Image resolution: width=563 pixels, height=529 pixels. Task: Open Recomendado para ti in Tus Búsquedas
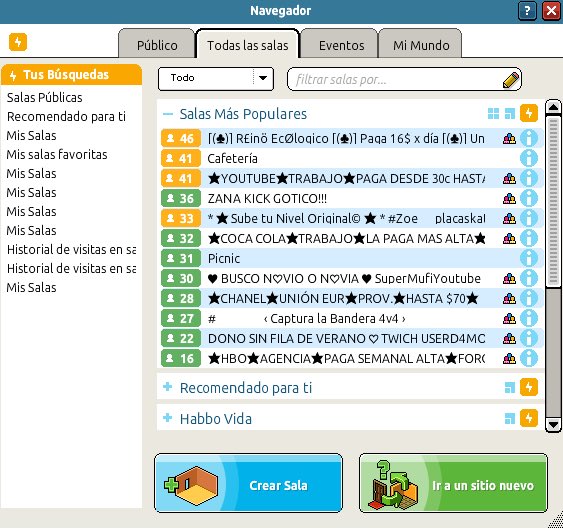pos(66,116)
